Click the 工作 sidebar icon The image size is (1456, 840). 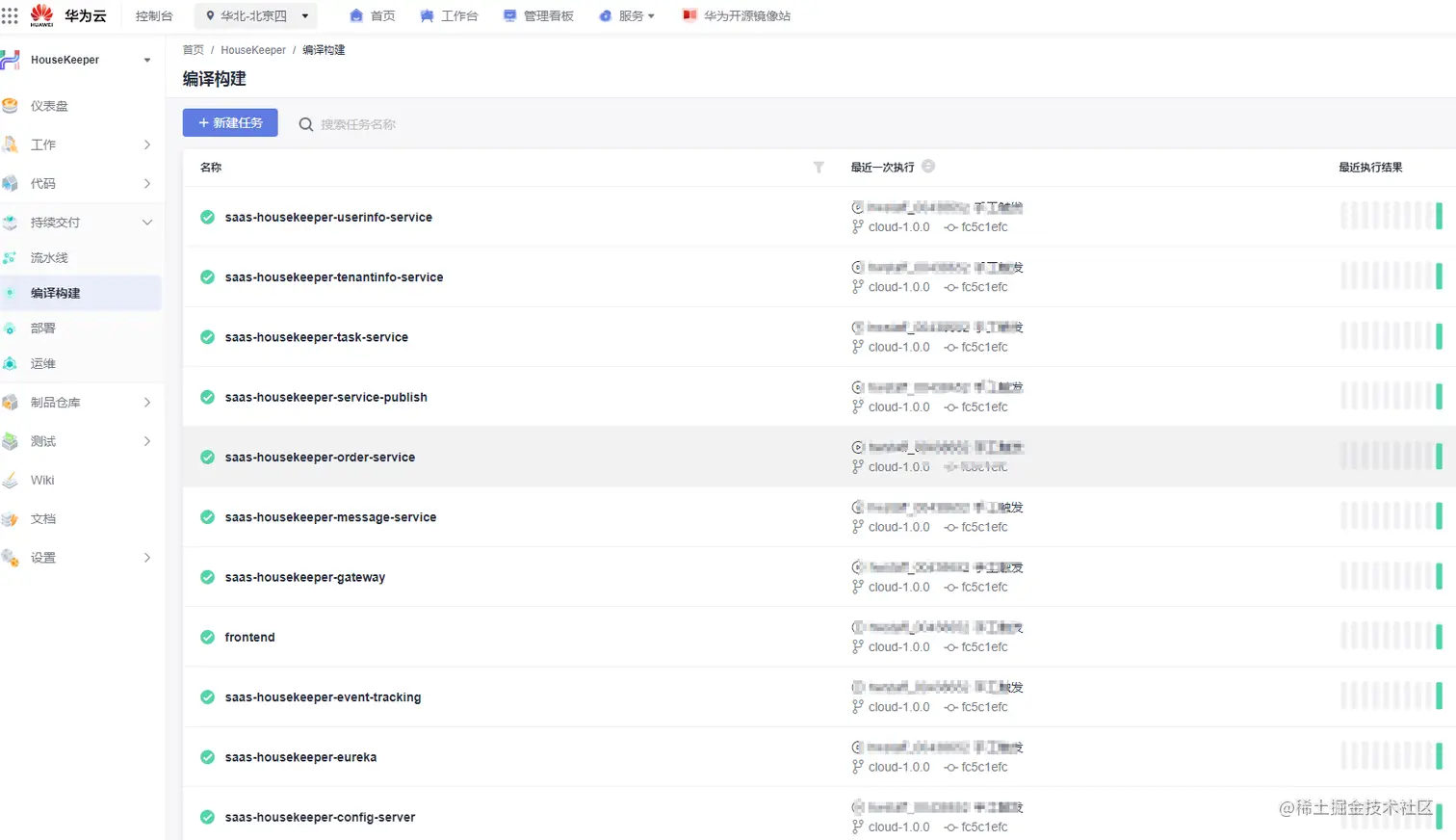(11, 144)
